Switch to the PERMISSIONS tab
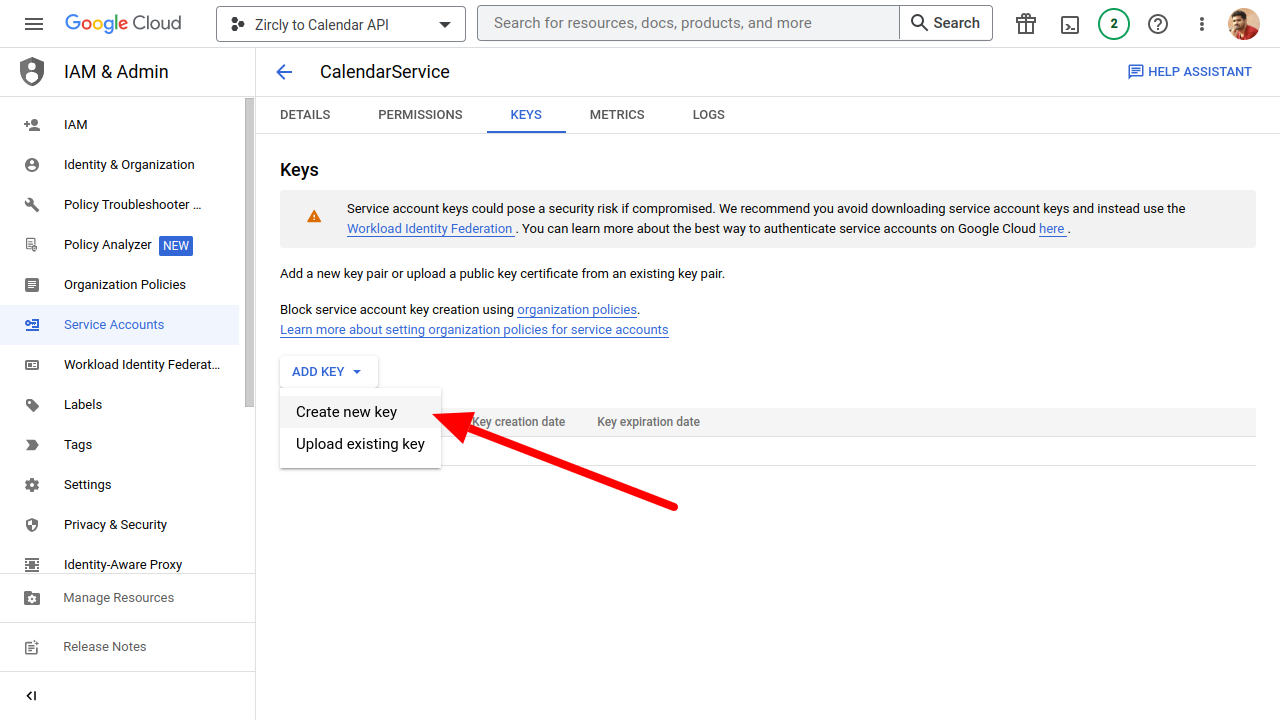Viewport: 1280px width, 720px height. point(420,115)
